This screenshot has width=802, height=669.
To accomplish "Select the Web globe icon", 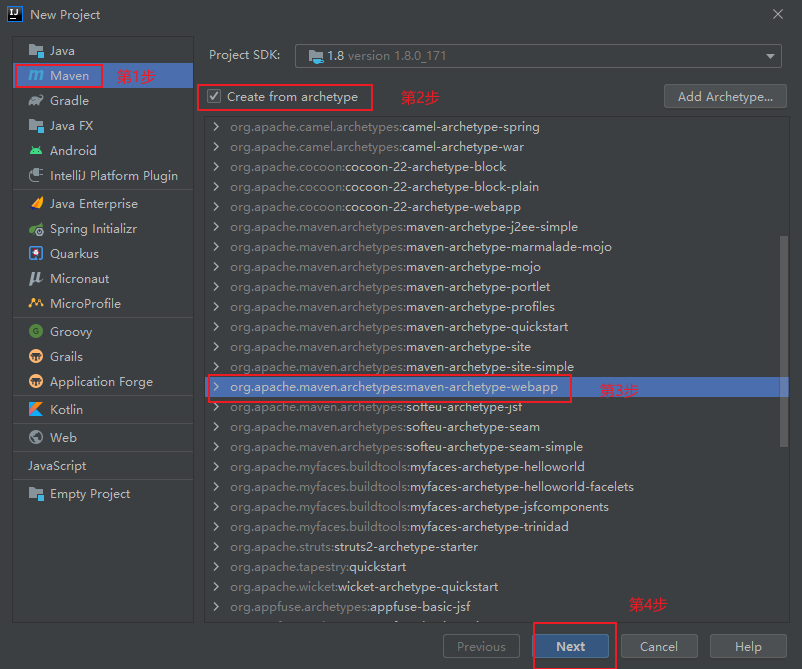I will 36,438.
